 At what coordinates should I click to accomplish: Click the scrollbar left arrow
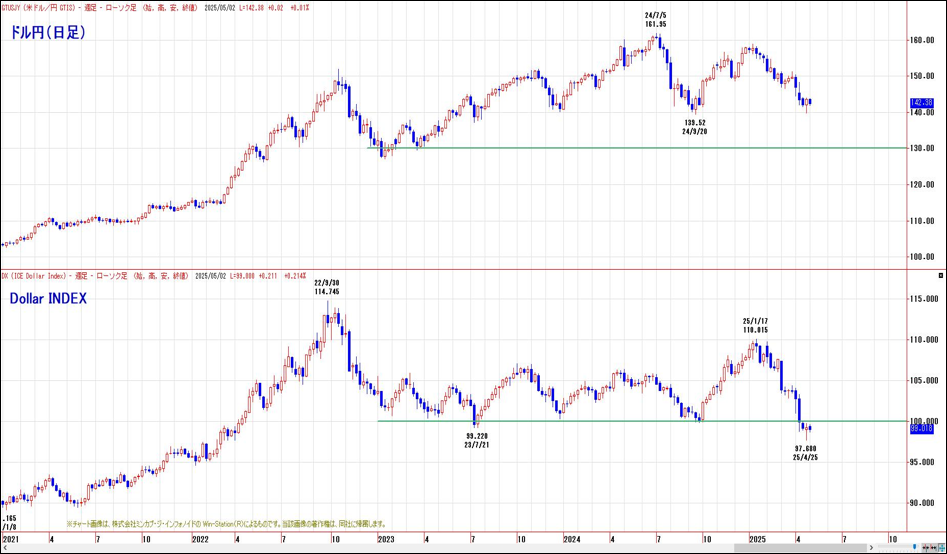(4, 547)
